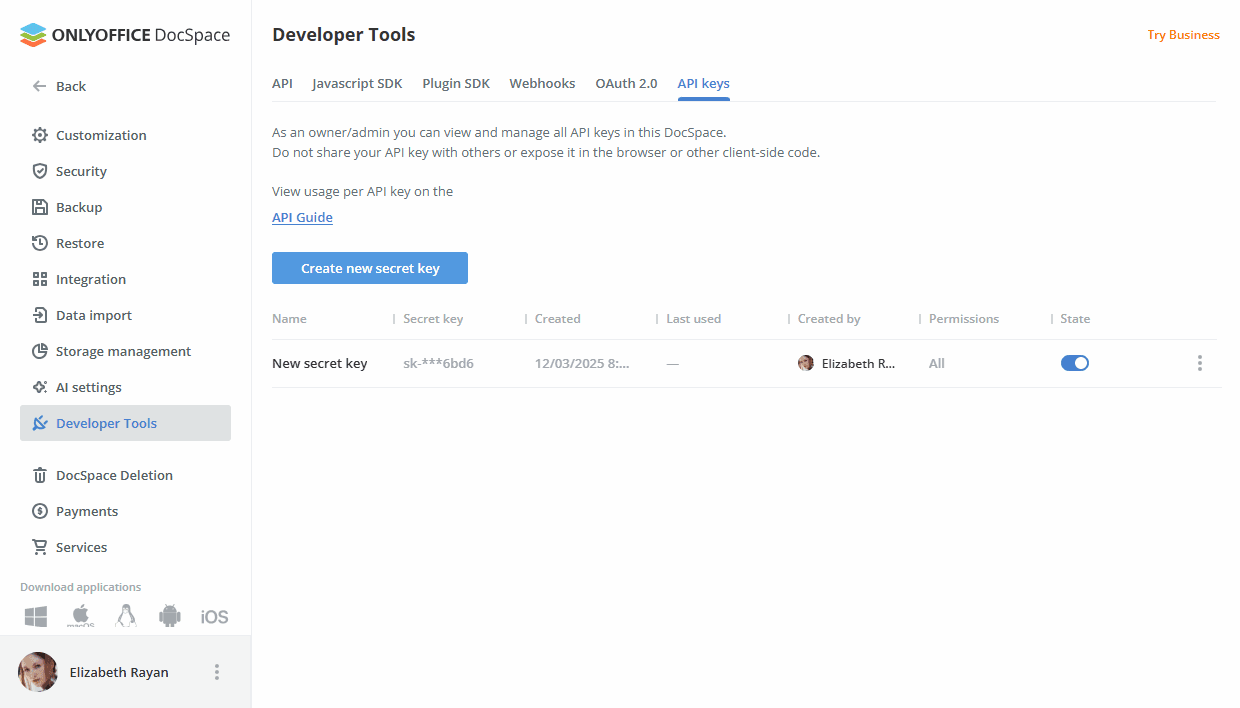Open the Webhooks tab
Screen dimensions: 1240x708
(x=542, y=83)
